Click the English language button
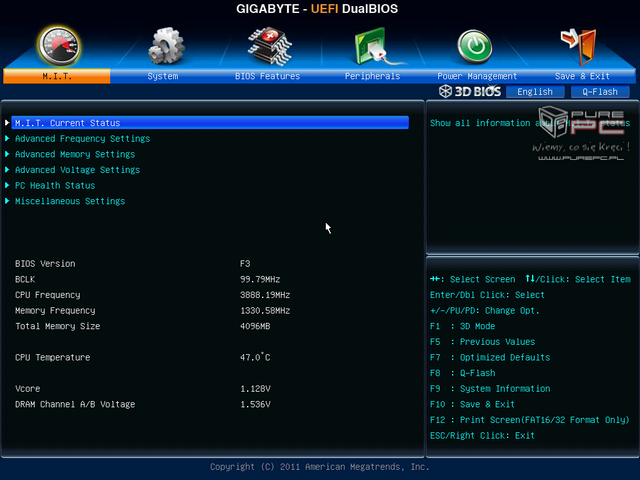The height and width of the screenshot is (480, 640). coord(535,92)
